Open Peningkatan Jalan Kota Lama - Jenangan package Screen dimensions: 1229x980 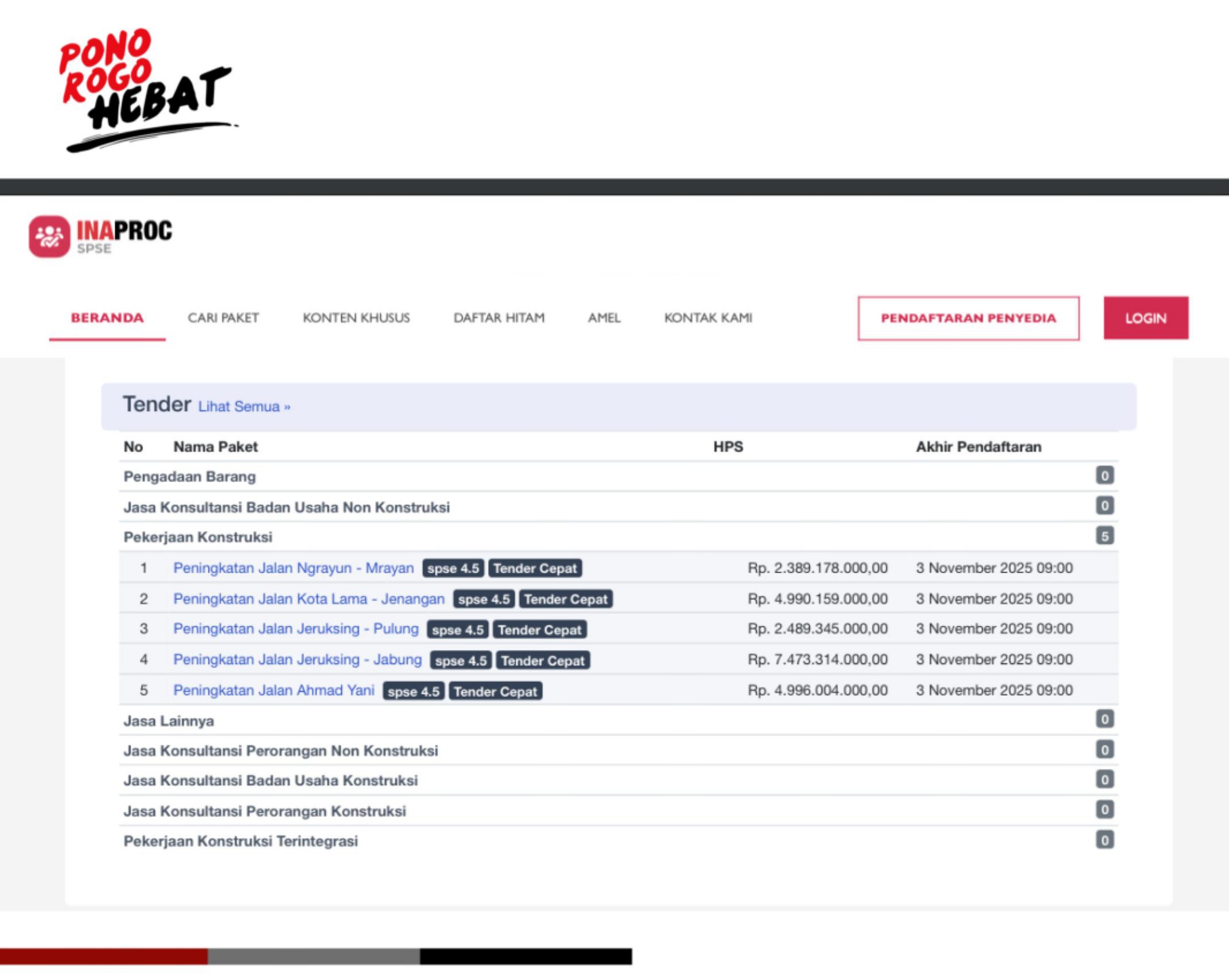pyautogui.click(x=309, y=598)
